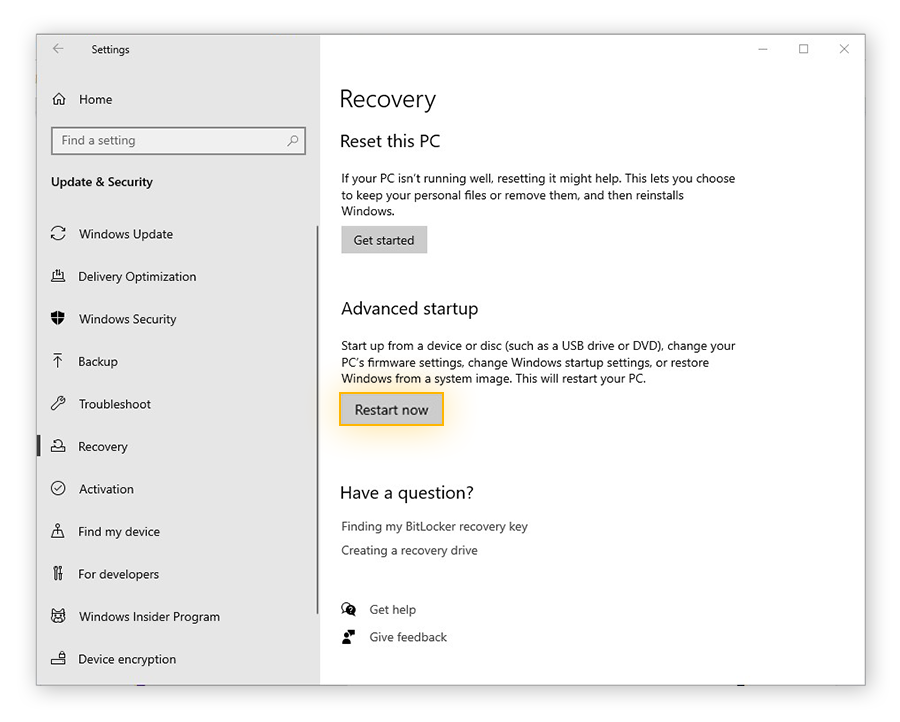Go to Device encryption settings
This screenshot has width=900, height=722.
point(127,659)
